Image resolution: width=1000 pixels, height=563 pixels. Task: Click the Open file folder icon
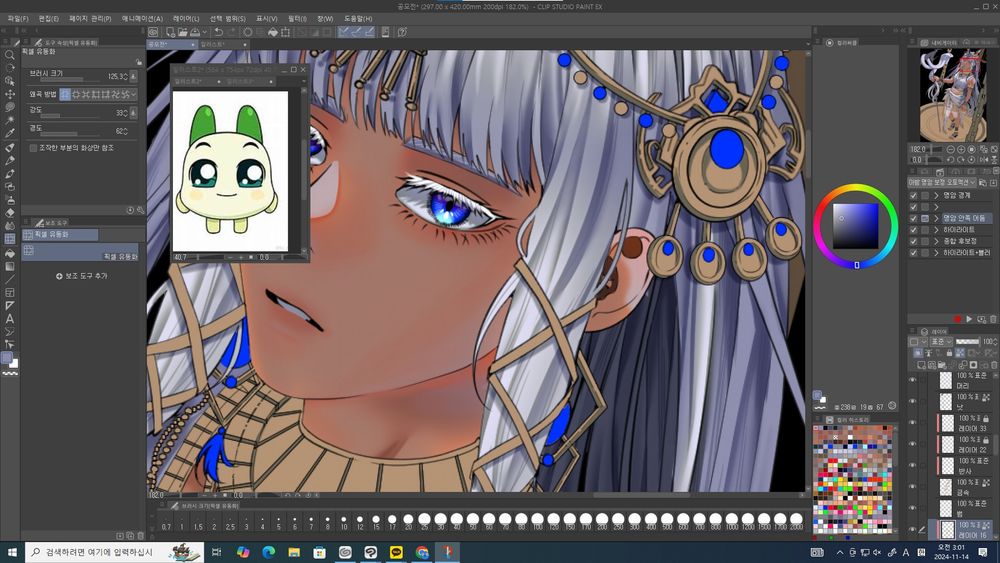[182, 32]
